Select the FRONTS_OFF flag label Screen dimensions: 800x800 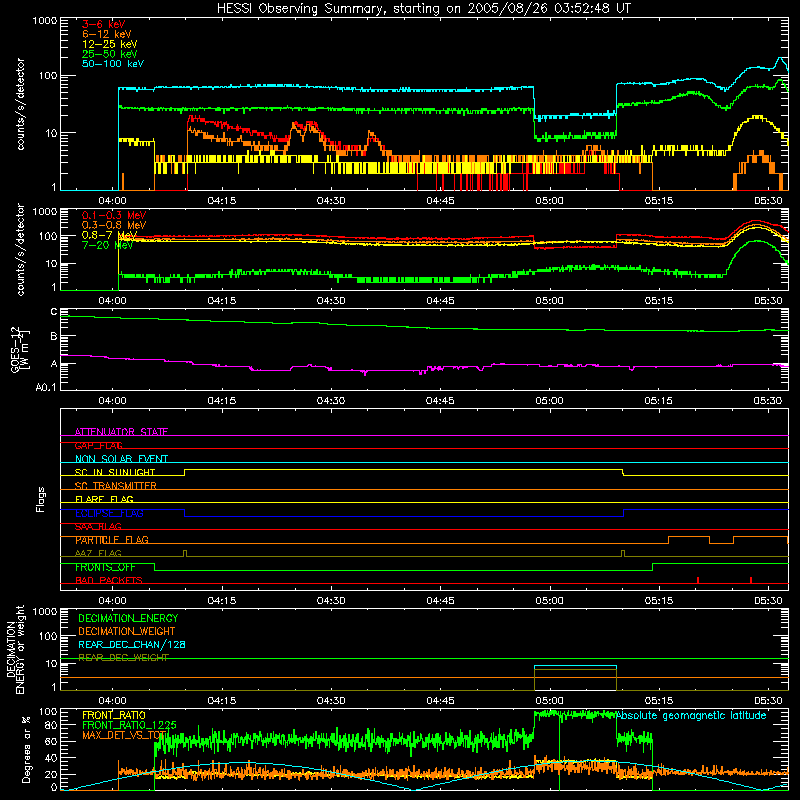pyautogui.click(x=105, y=567)
